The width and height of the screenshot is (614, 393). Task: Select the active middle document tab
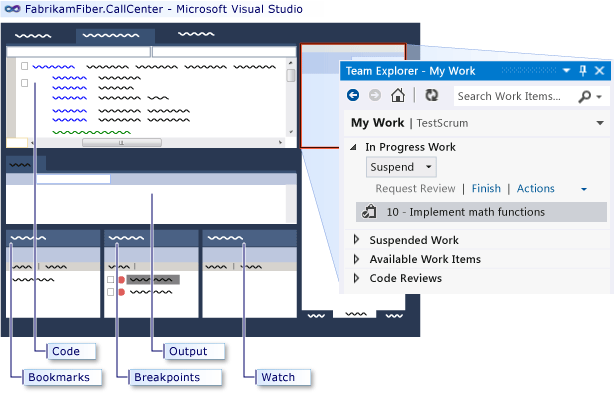[115, 36]
